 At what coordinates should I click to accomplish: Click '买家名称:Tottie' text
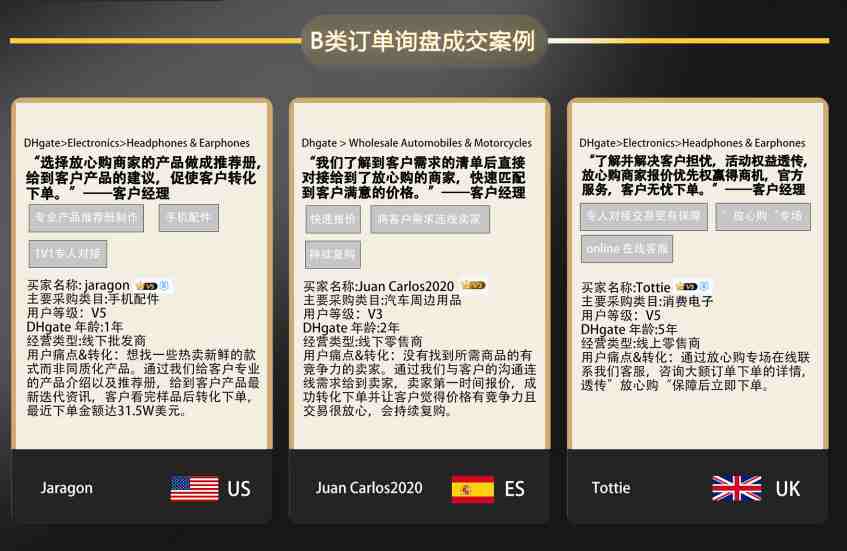tap(626, 287)
